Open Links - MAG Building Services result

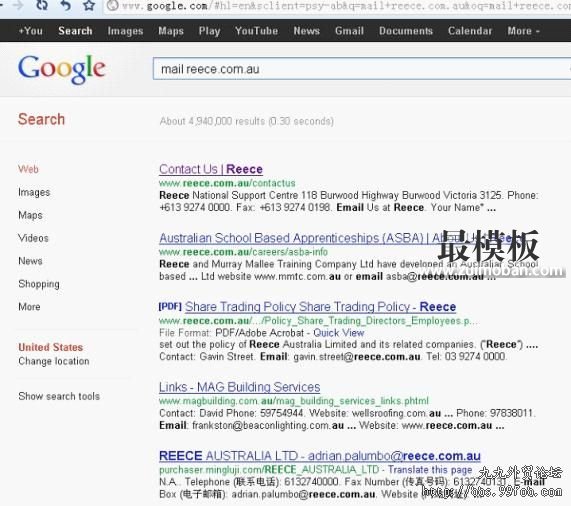coord(240,387)
